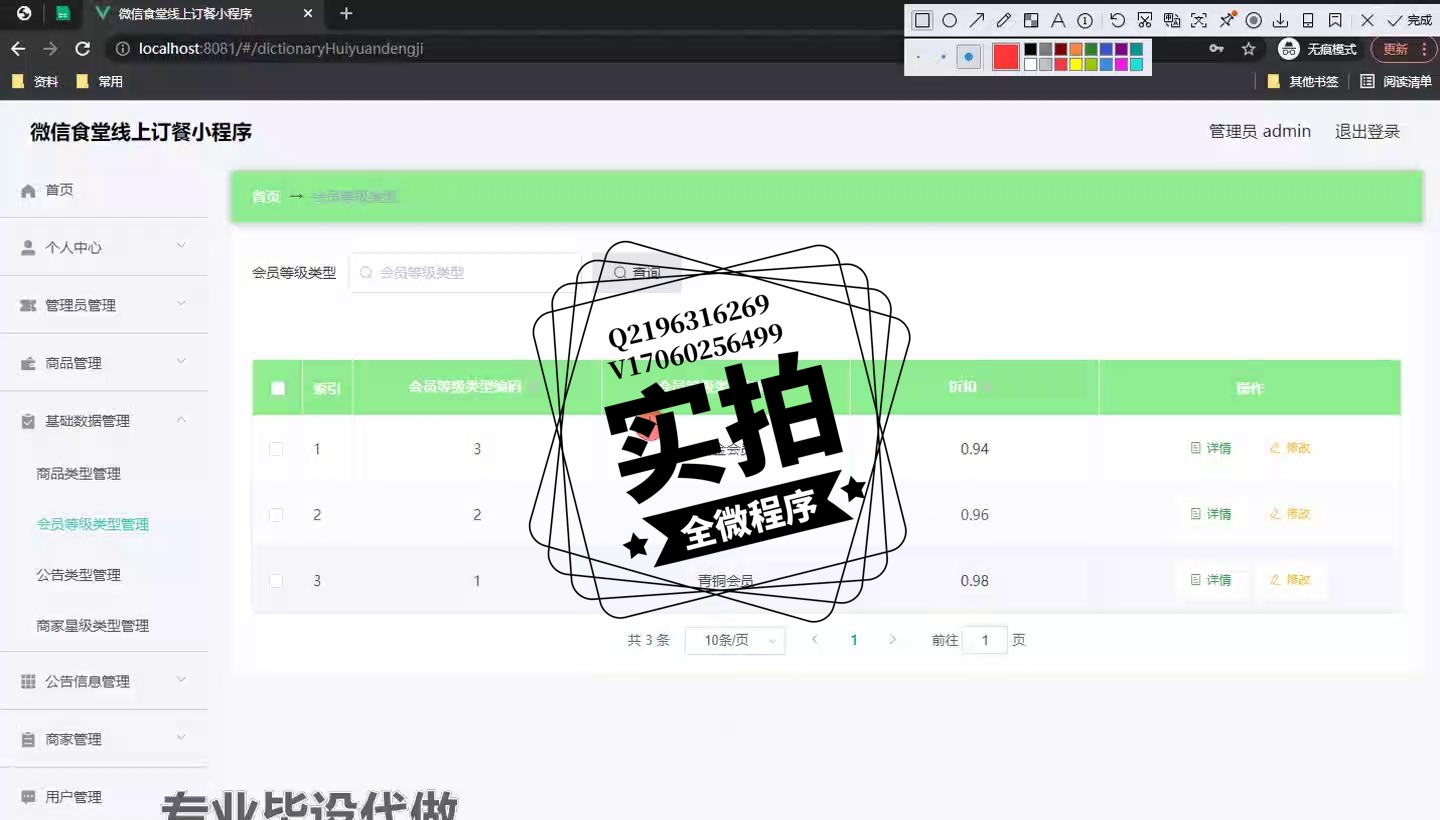The image size is (1440, 820).
Task: Pin the screenshot to screen
Action: [x=1227, y=20]
